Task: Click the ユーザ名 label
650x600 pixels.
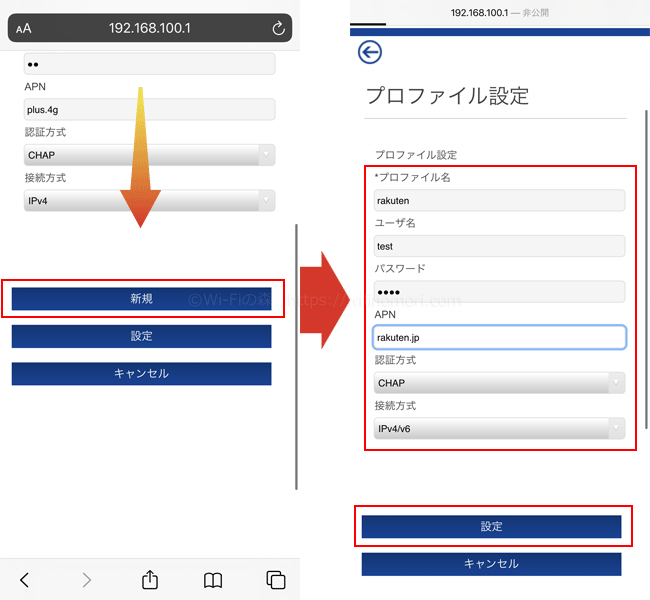Action: pos(395,223)
